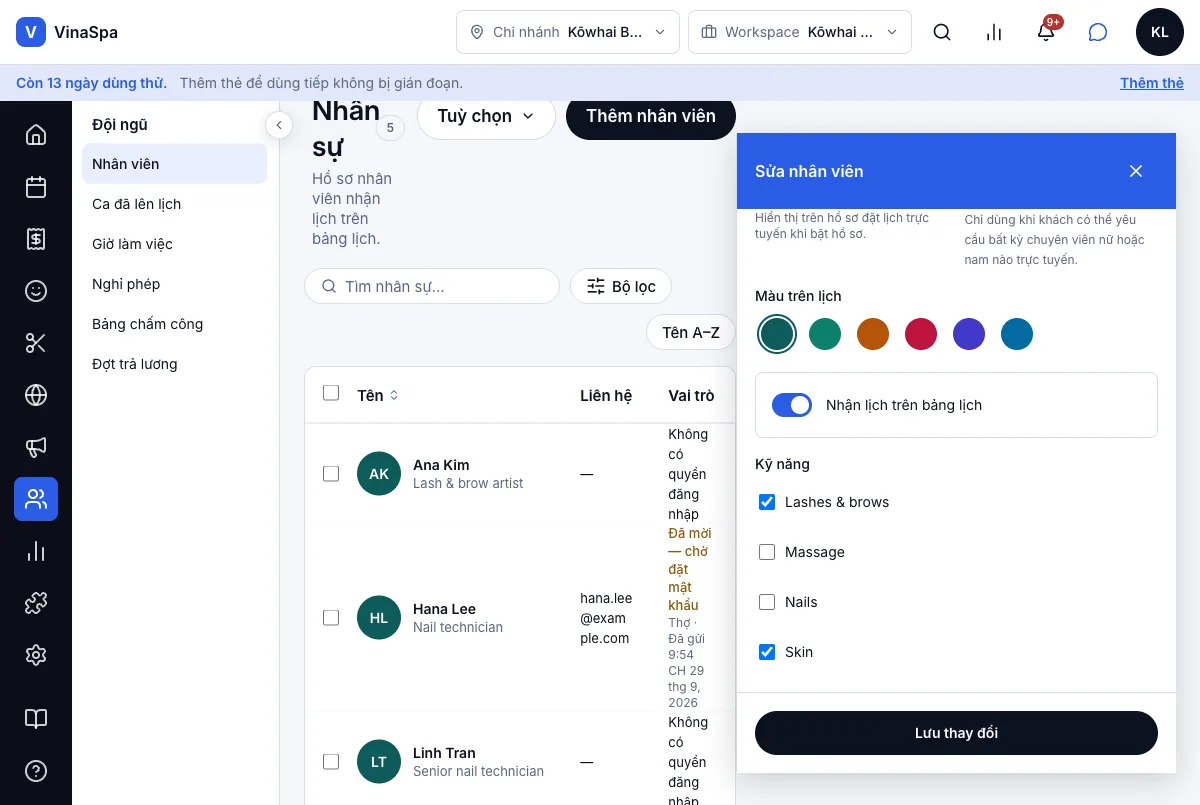The height and width of the screenshot is (805, 1200).
Task: Open the gear settings icon in the sidebar
Action: click(36, 655)
